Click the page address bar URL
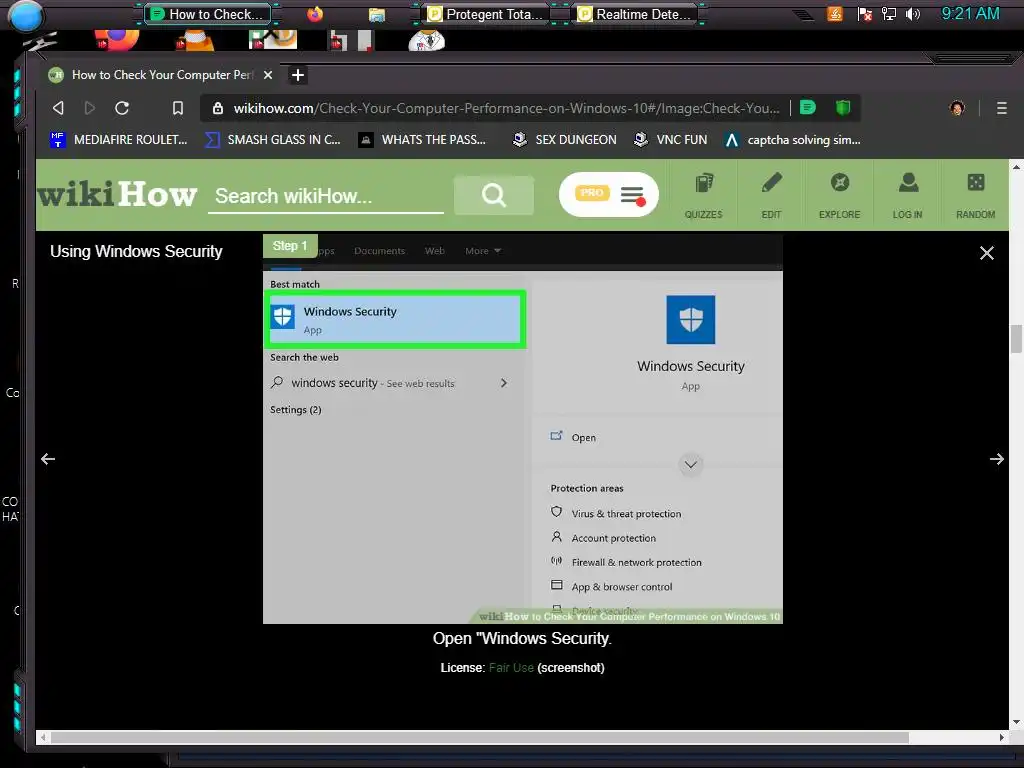This screenshot has width=1024, height=768. click(x=506, y=108)
